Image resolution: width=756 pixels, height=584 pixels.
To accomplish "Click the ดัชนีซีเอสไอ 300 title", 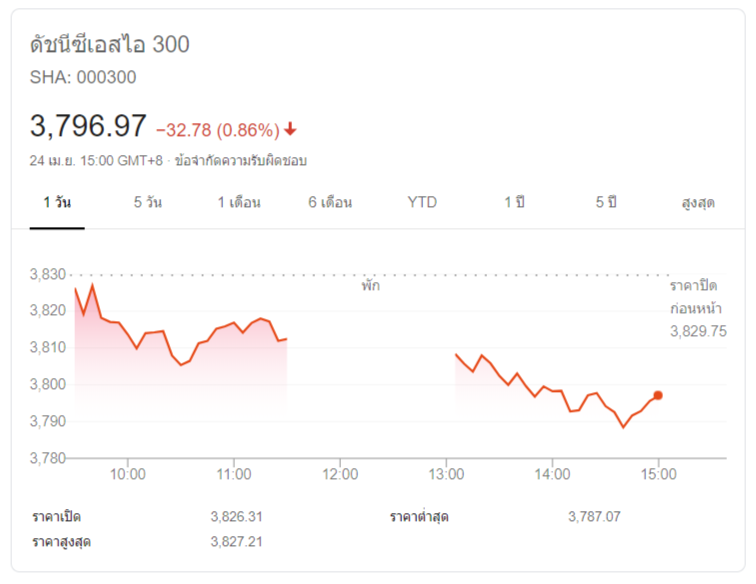I will (x=110, y=45).
